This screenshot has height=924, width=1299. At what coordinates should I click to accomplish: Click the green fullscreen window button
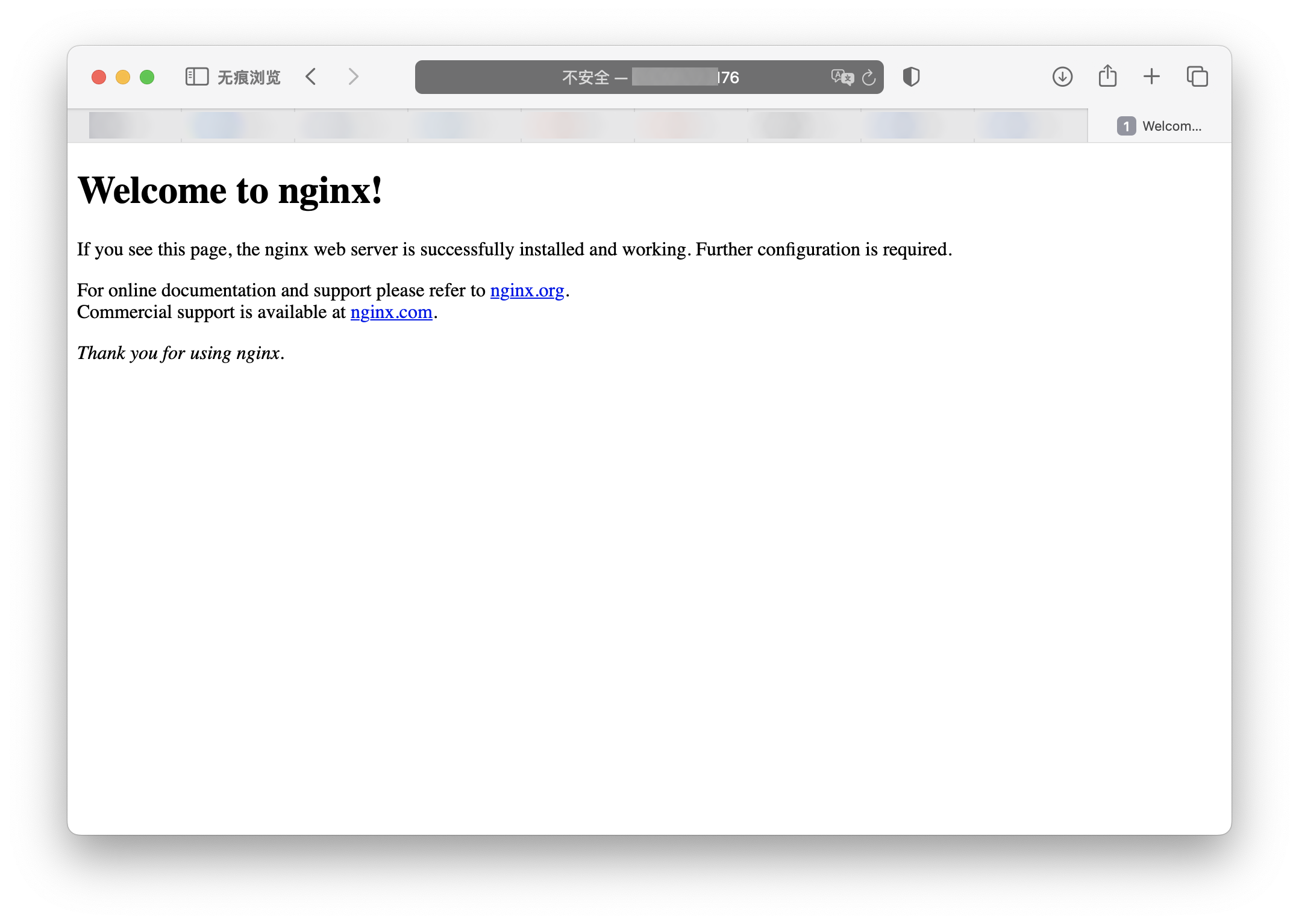pos(147,77)
